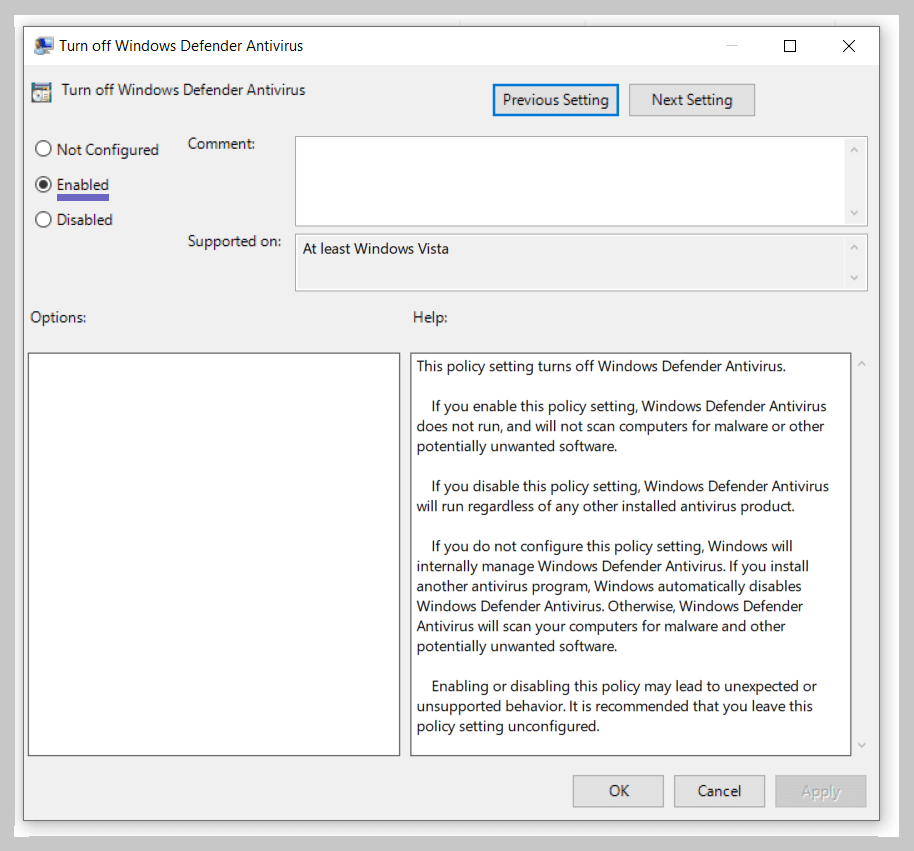
Task: Click the policy setting icon beside the heading
Action: (x=41, y=92)
